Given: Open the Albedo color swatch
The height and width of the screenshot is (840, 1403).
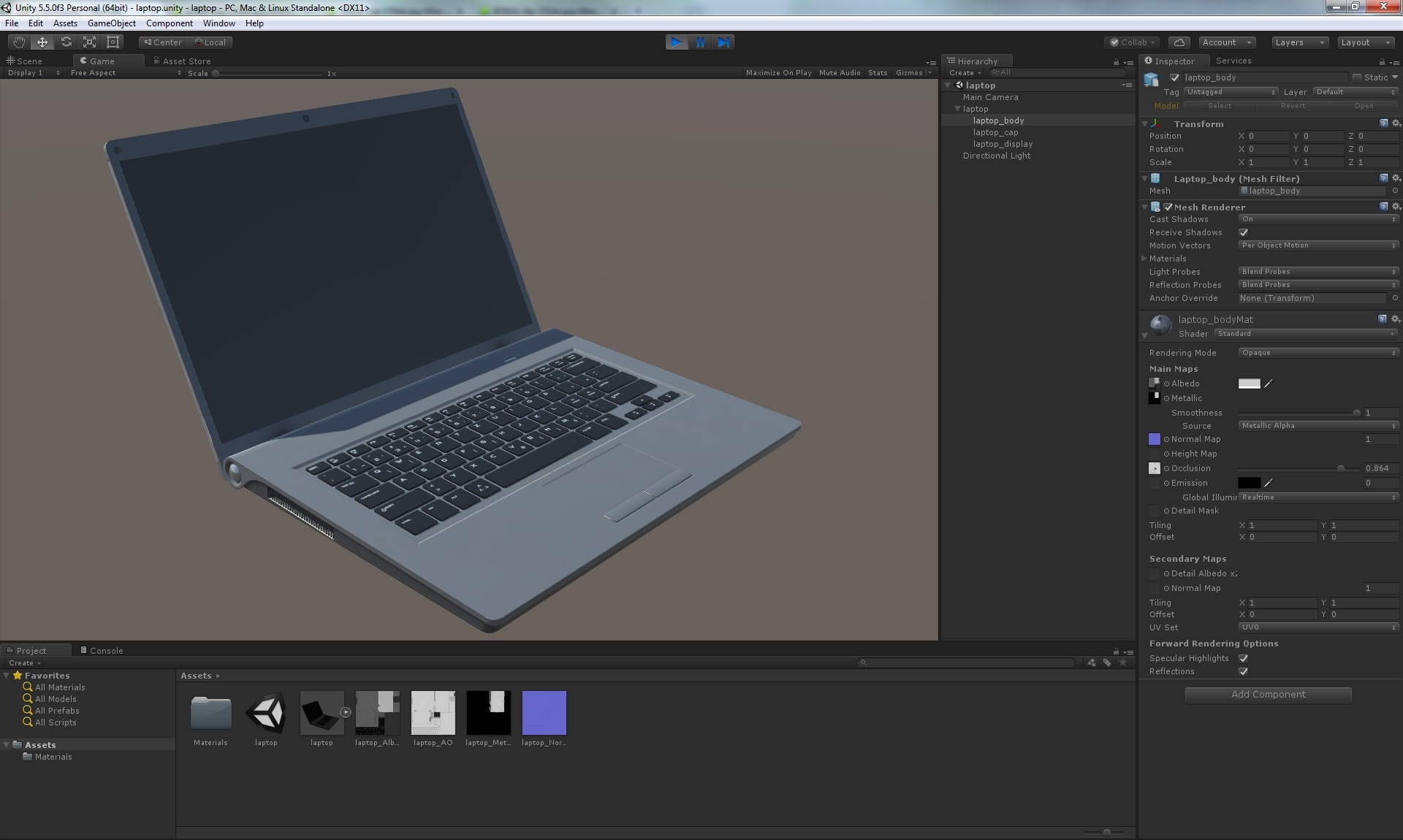Looking at the screenshot, I should click(x=1250, y=383).
